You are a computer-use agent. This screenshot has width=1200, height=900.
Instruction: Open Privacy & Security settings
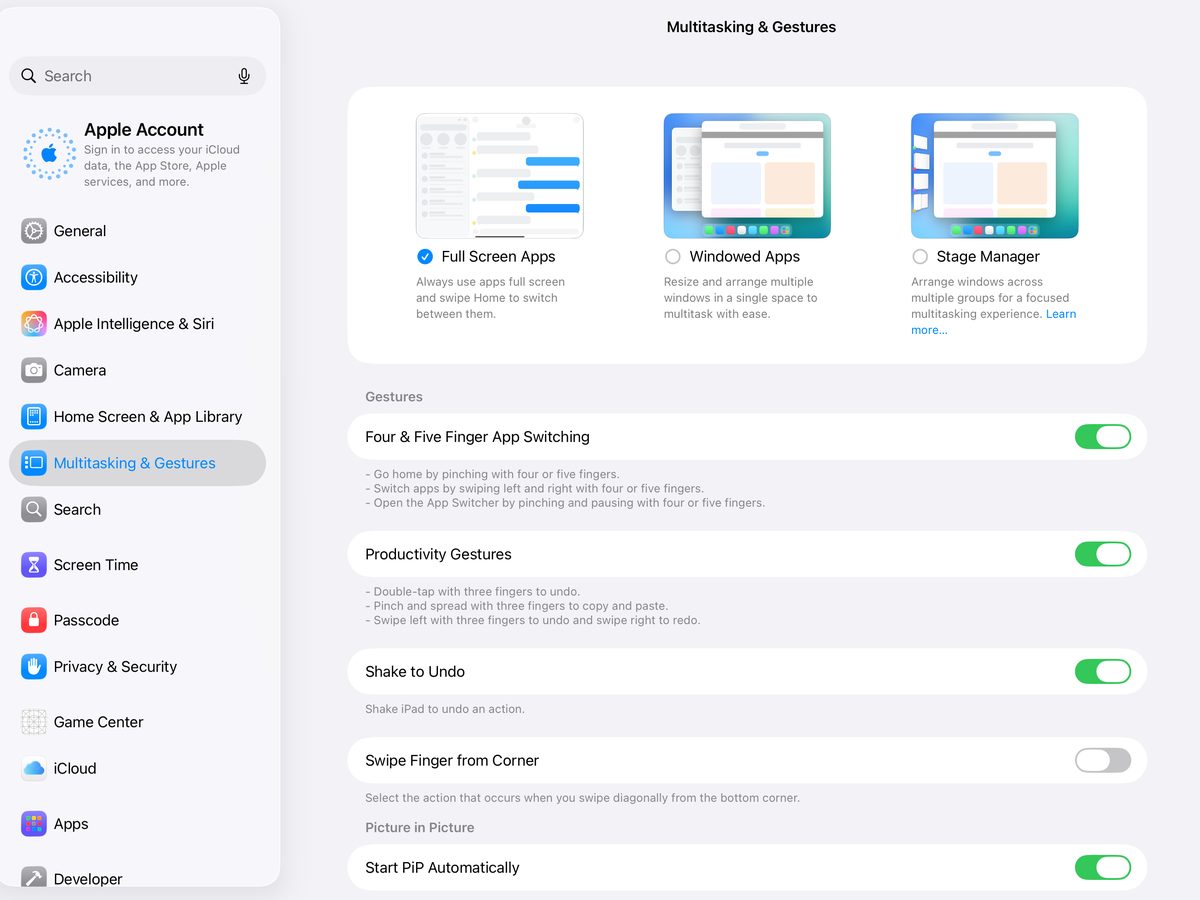point(138,667)
